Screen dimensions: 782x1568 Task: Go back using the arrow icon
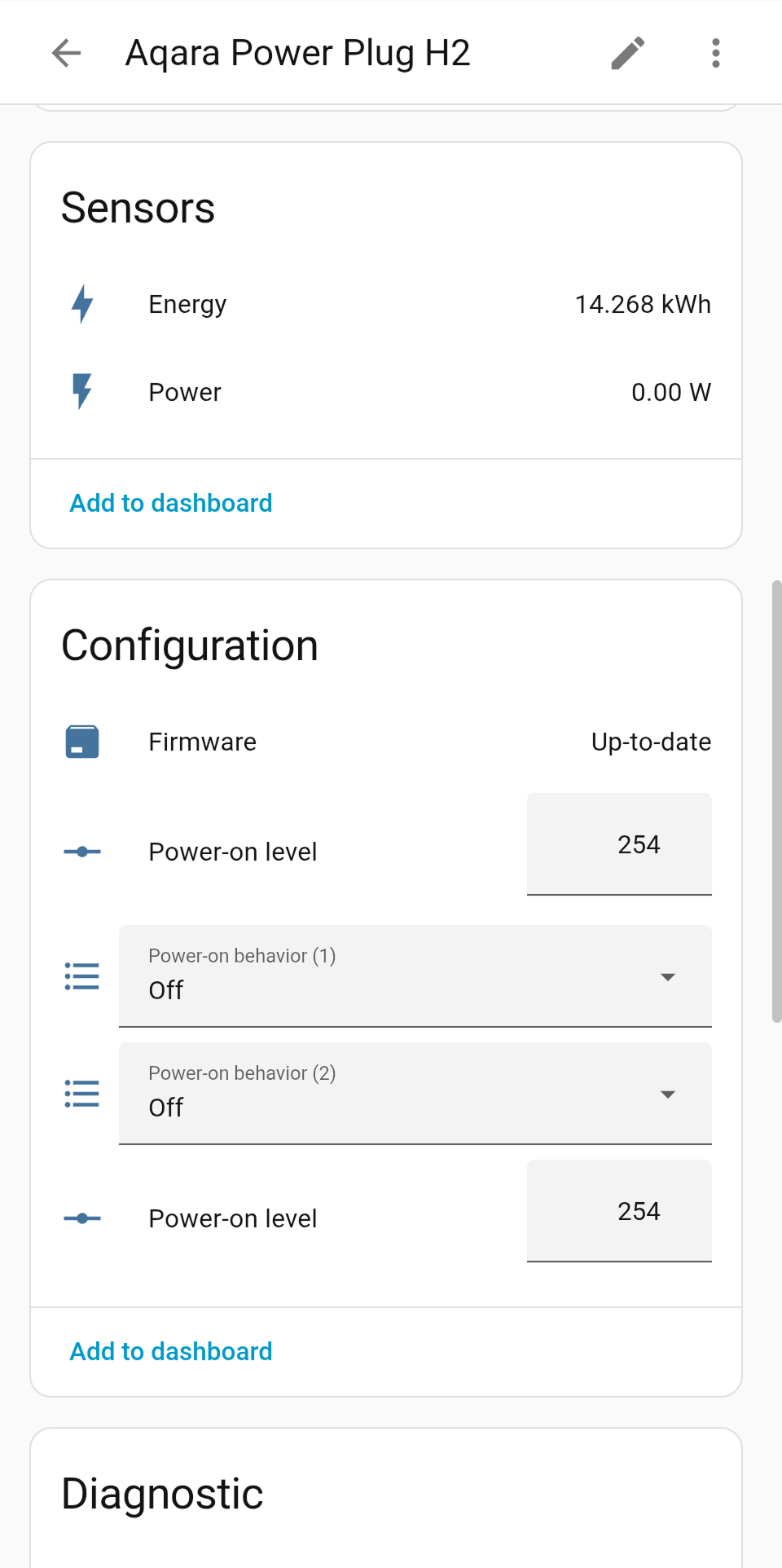[x=66, y=53]
